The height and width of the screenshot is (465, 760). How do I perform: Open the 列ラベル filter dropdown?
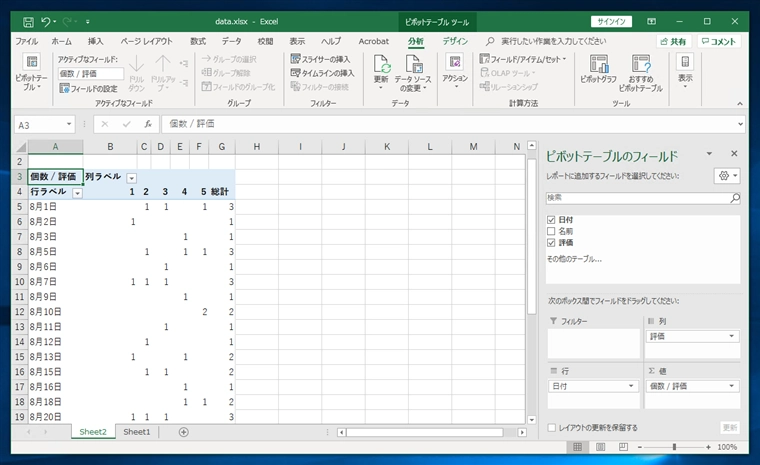(131, 177)
